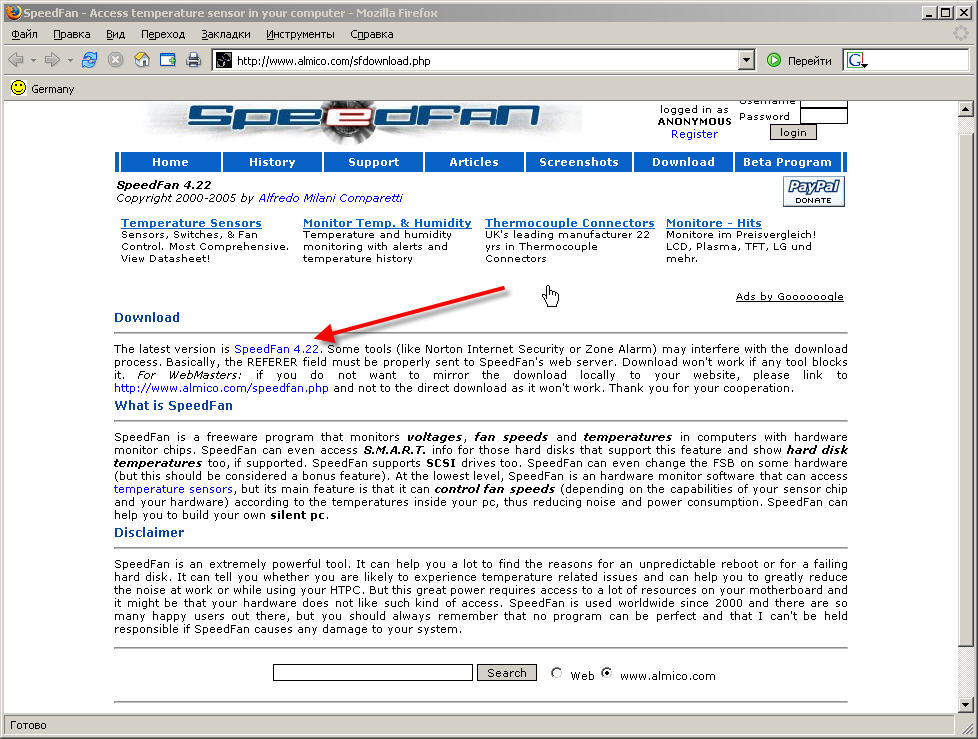Viewport: 978px width, 739px height.
Task: Print the page using the printer icon
Action: click(193, 60)
